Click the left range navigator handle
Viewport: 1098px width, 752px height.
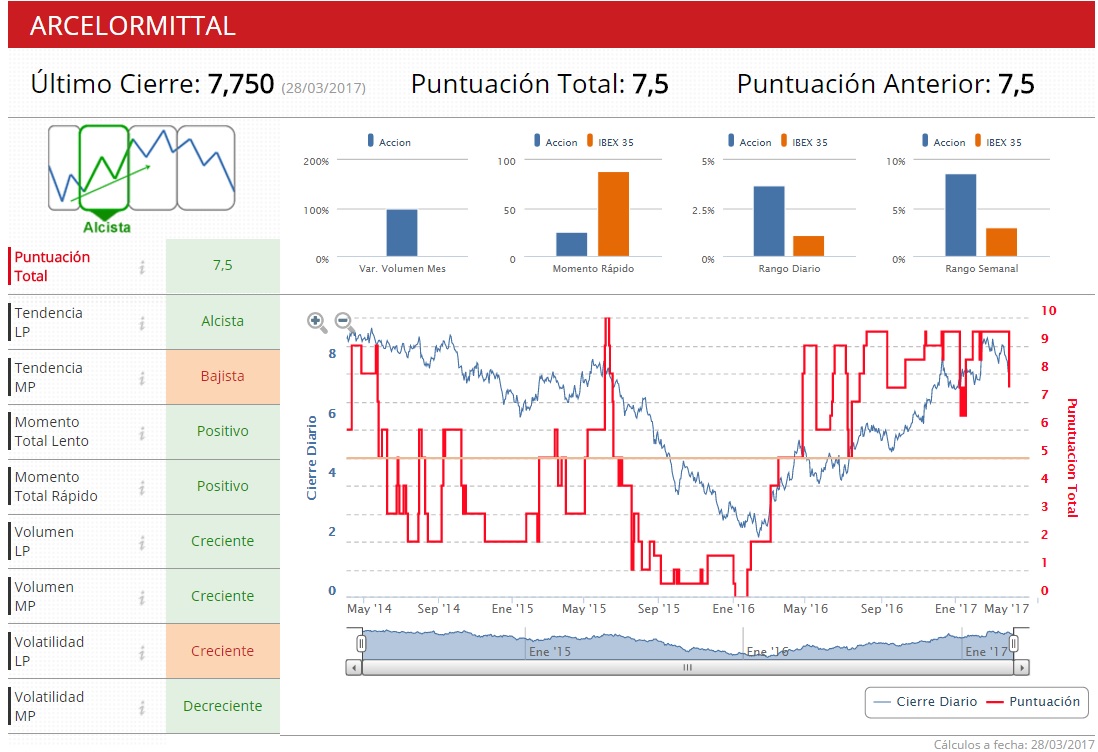pos(361,643)
